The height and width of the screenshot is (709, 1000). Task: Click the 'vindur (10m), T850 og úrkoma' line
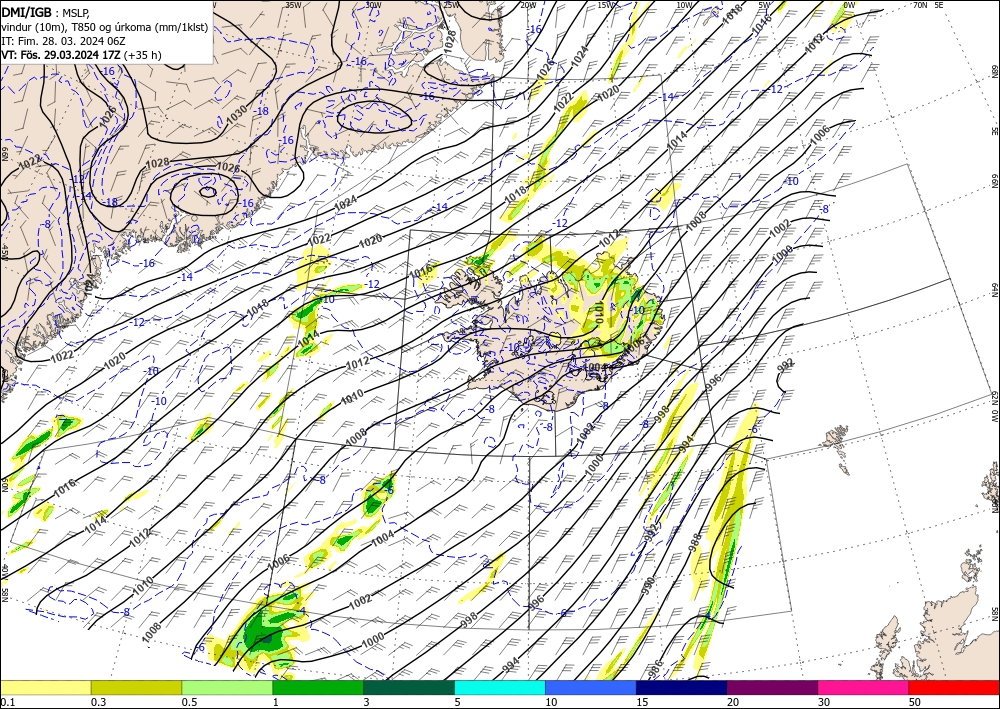[105, 27]
